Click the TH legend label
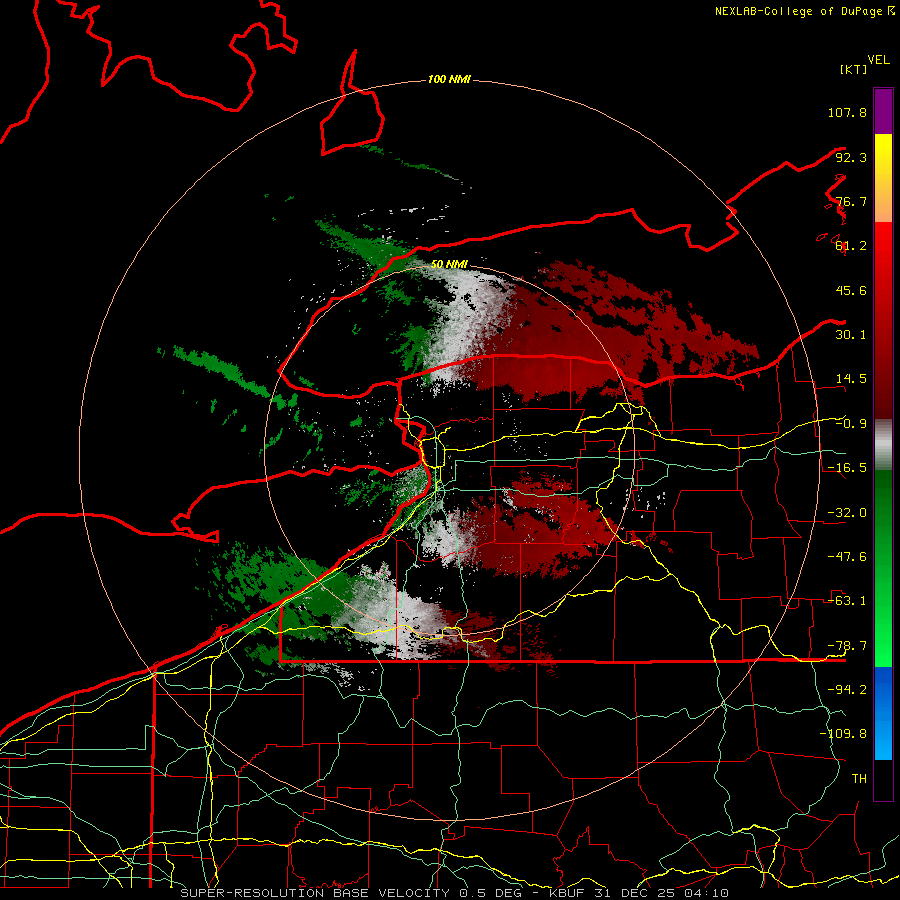This screenshot has height=900, width=900. tap(859, 779)
